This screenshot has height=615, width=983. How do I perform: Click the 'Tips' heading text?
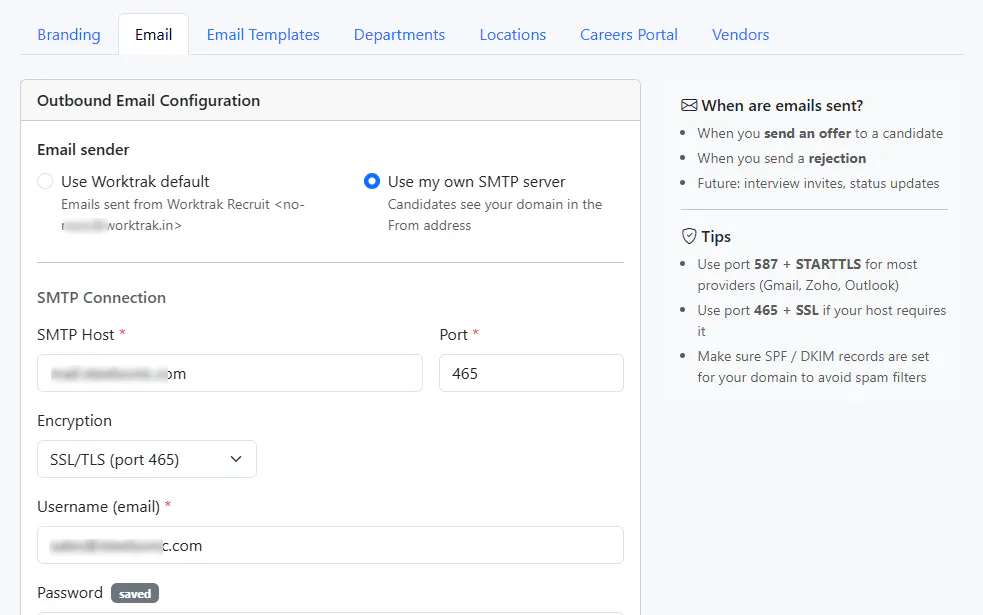pos(716,236)
